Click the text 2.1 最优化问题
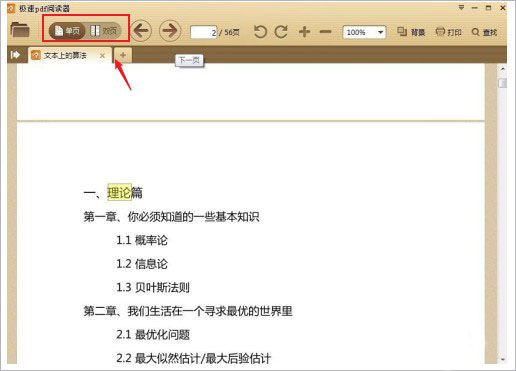 [x=153, y=335]
